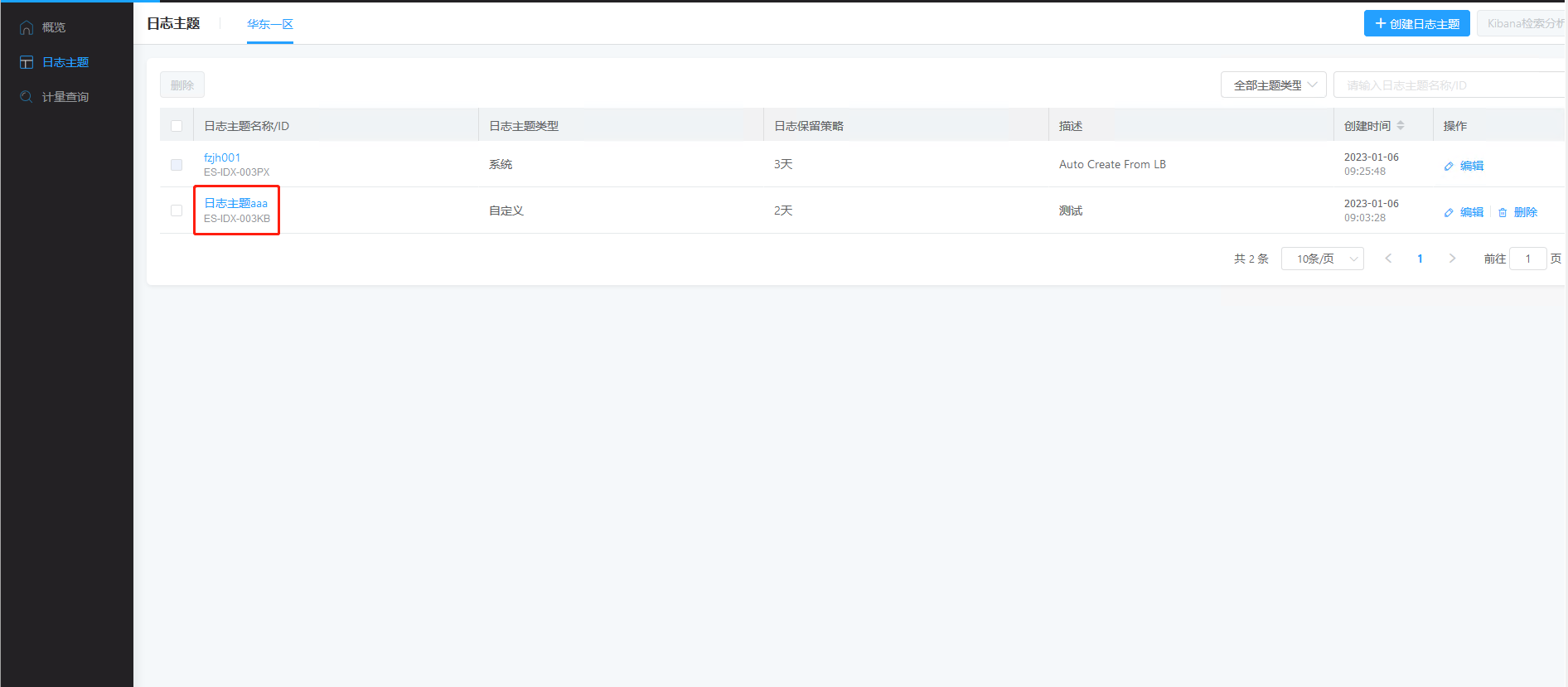This screenshot has width=1568, height=687.
Task: Open the 日志主题aaa log topic link
Action: [236, 203]
